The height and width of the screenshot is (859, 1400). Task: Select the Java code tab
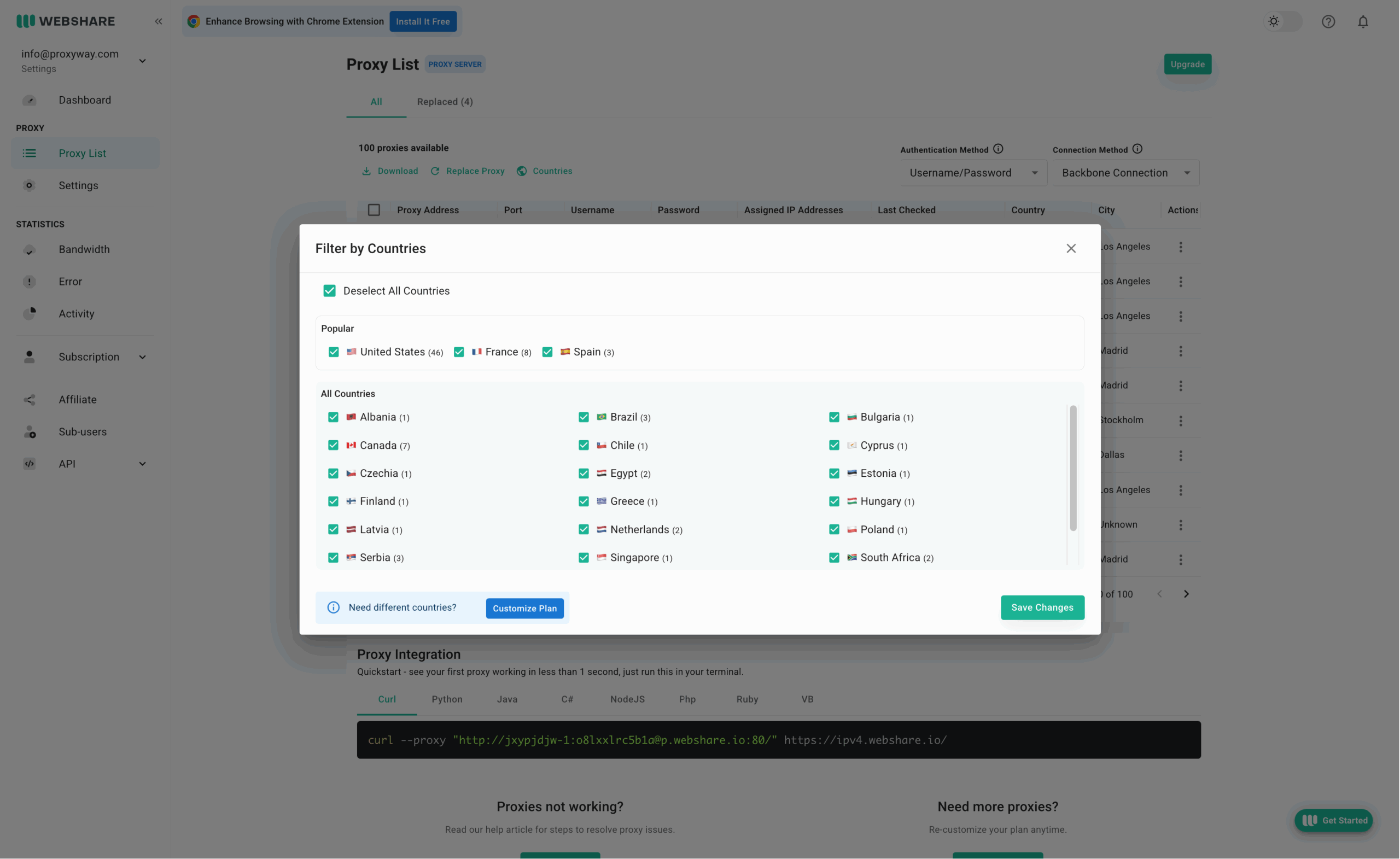(507, 699)
